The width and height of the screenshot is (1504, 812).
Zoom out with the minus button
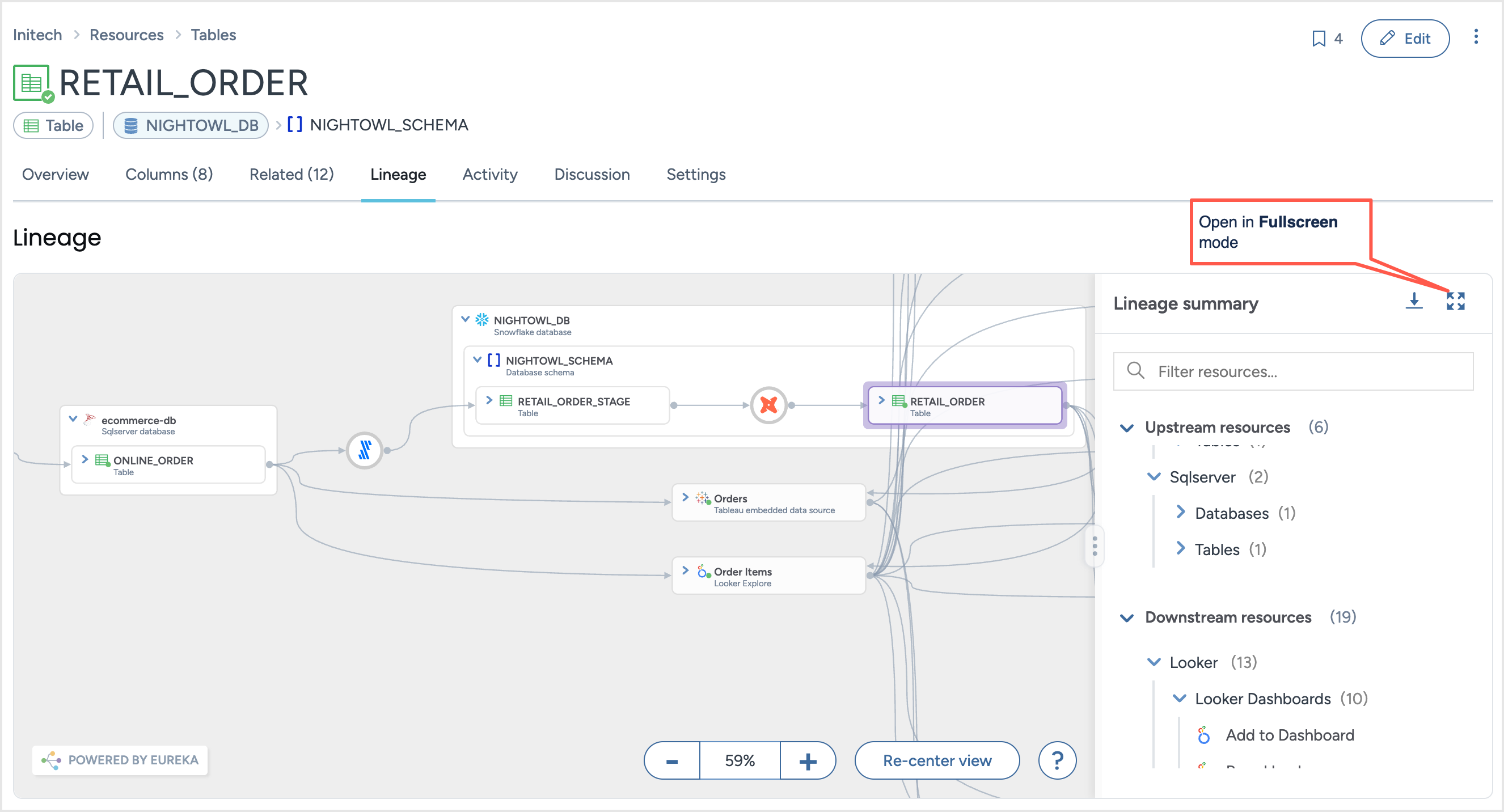[672, 760]
